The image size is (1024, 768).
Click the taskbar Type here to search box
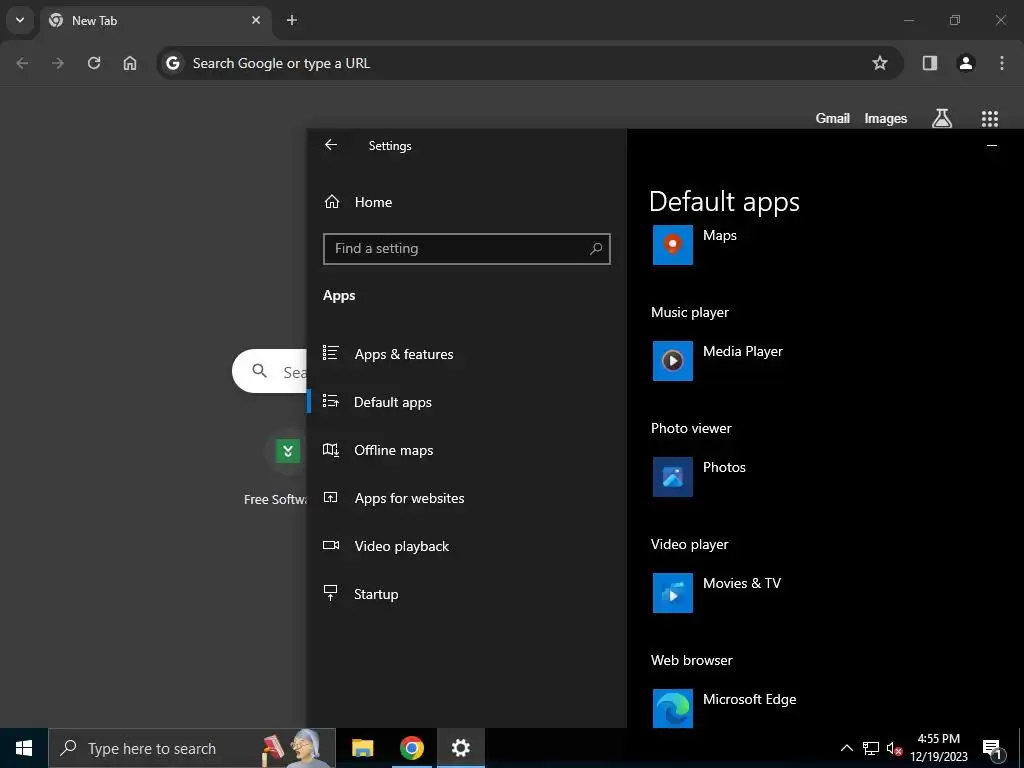[x=192, y=748]
